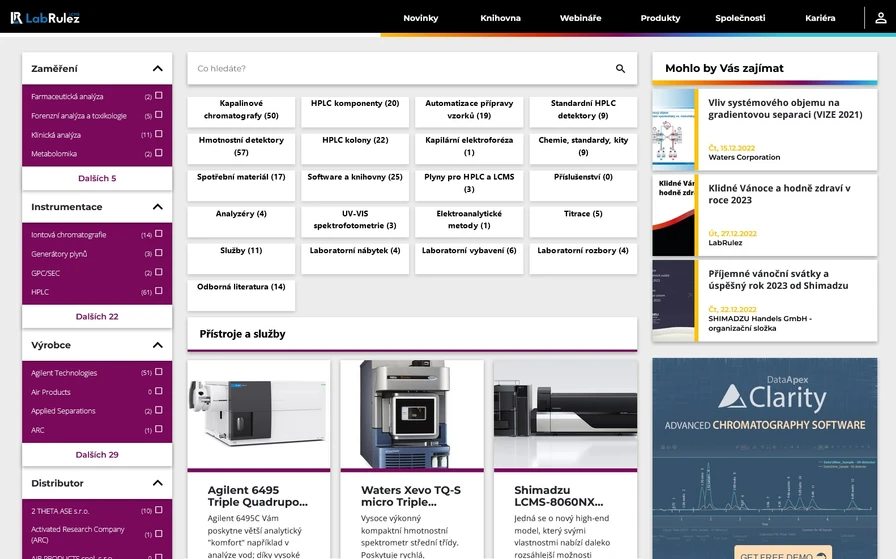
Task: Select Kapilární elektroforéza (1)
Action: point(469,148)
